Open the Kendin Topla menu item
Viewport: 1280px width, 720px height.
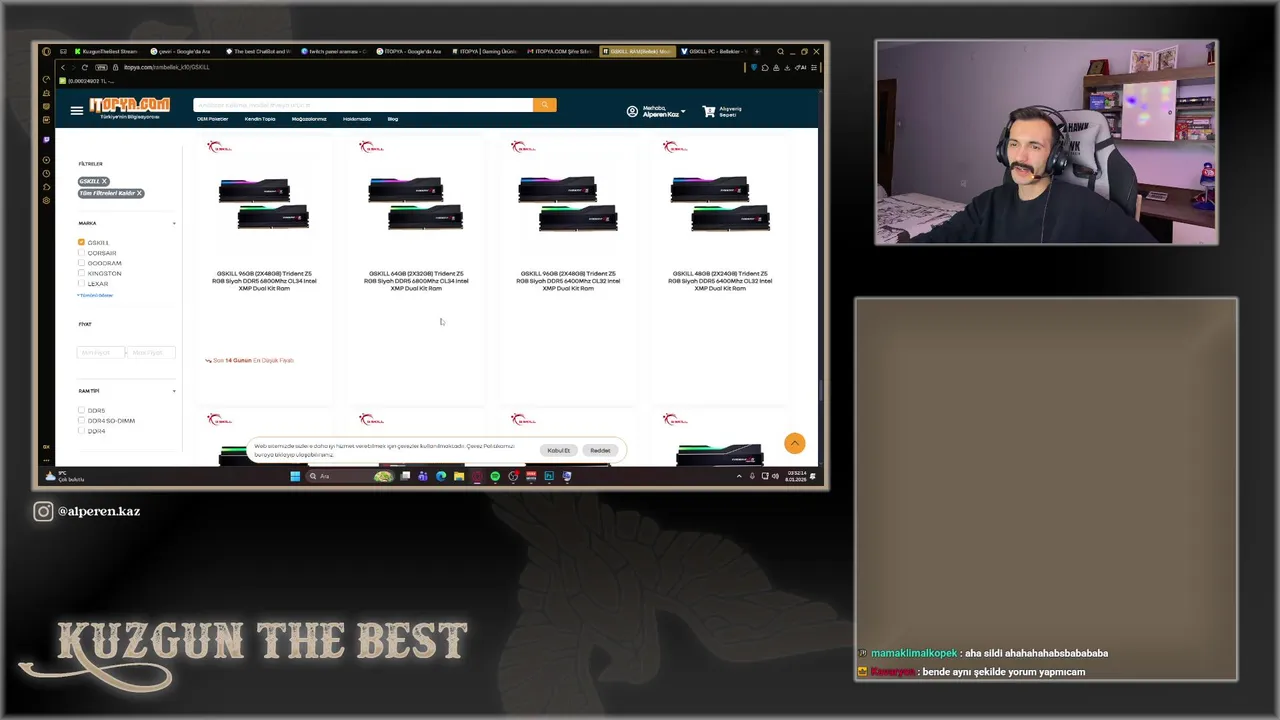pyautogui.click(x=260, y=119)
